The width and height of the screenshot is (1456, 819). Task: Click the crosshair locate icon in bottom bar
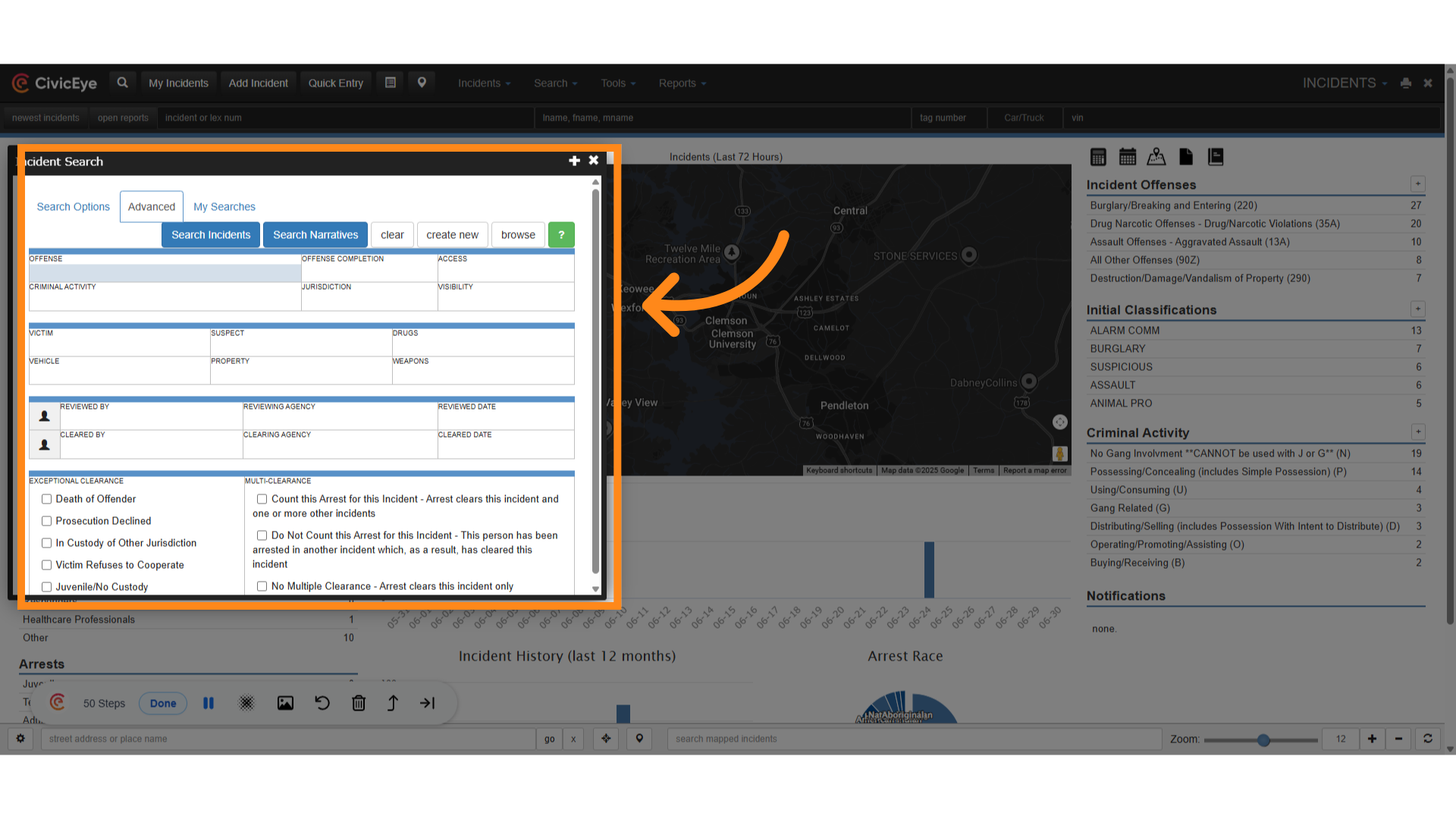click(x=606, y=739)
